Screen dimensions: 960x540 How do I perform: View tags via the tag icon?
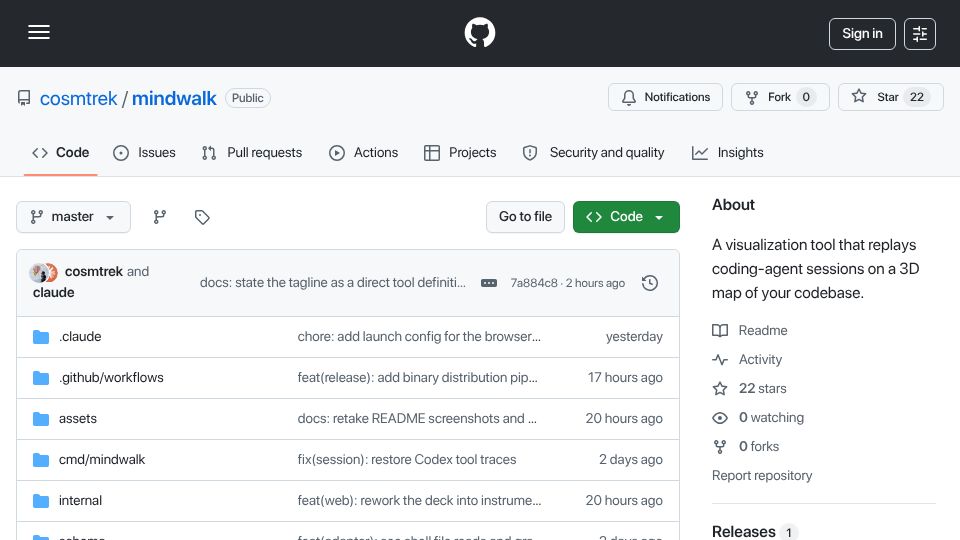[x=202, y=217]
